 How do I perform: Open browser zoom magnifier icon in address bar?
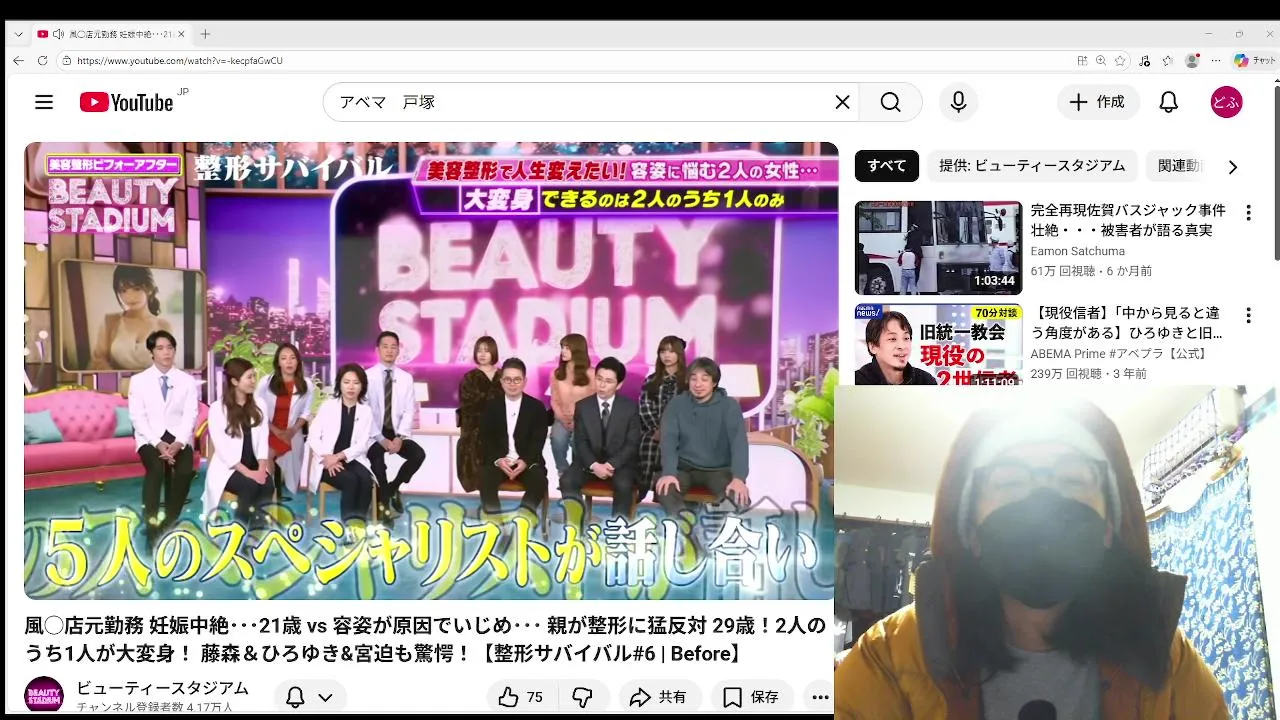(1101, 60)
